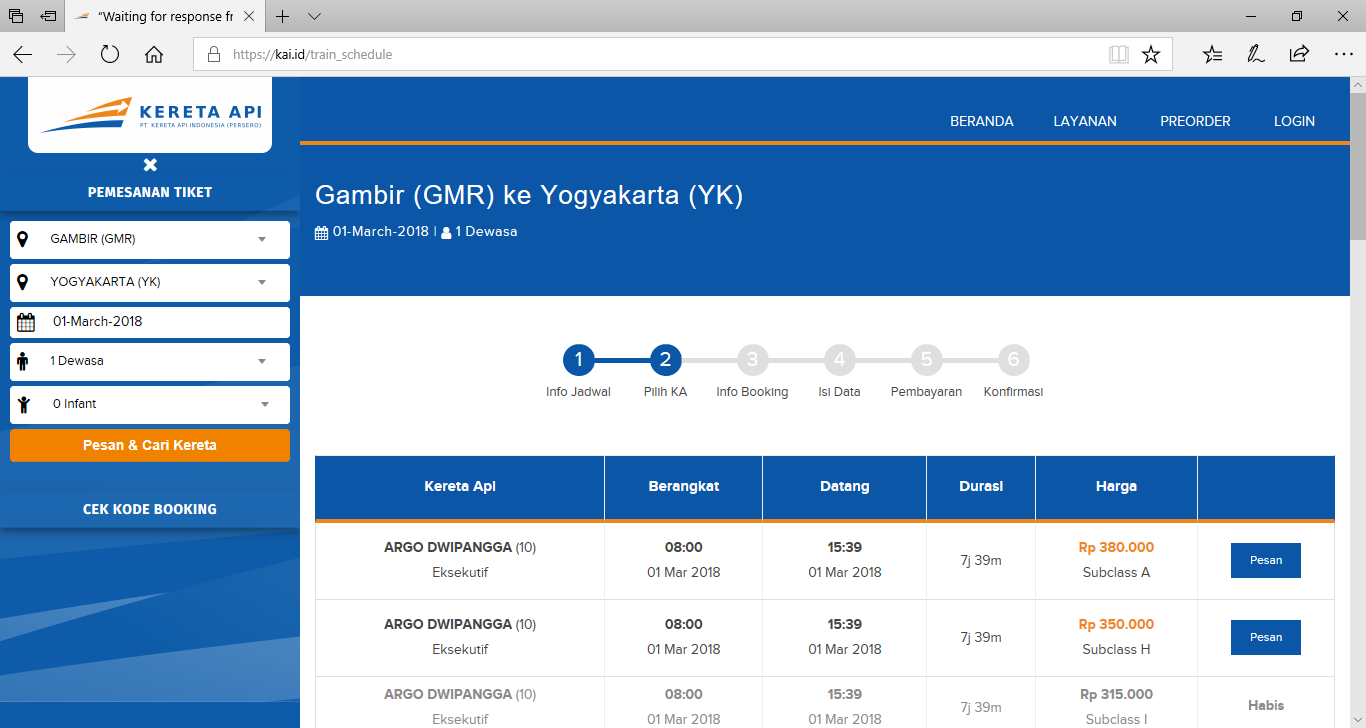
Task: Click the Berangkat column header
Action: point(684,487)
